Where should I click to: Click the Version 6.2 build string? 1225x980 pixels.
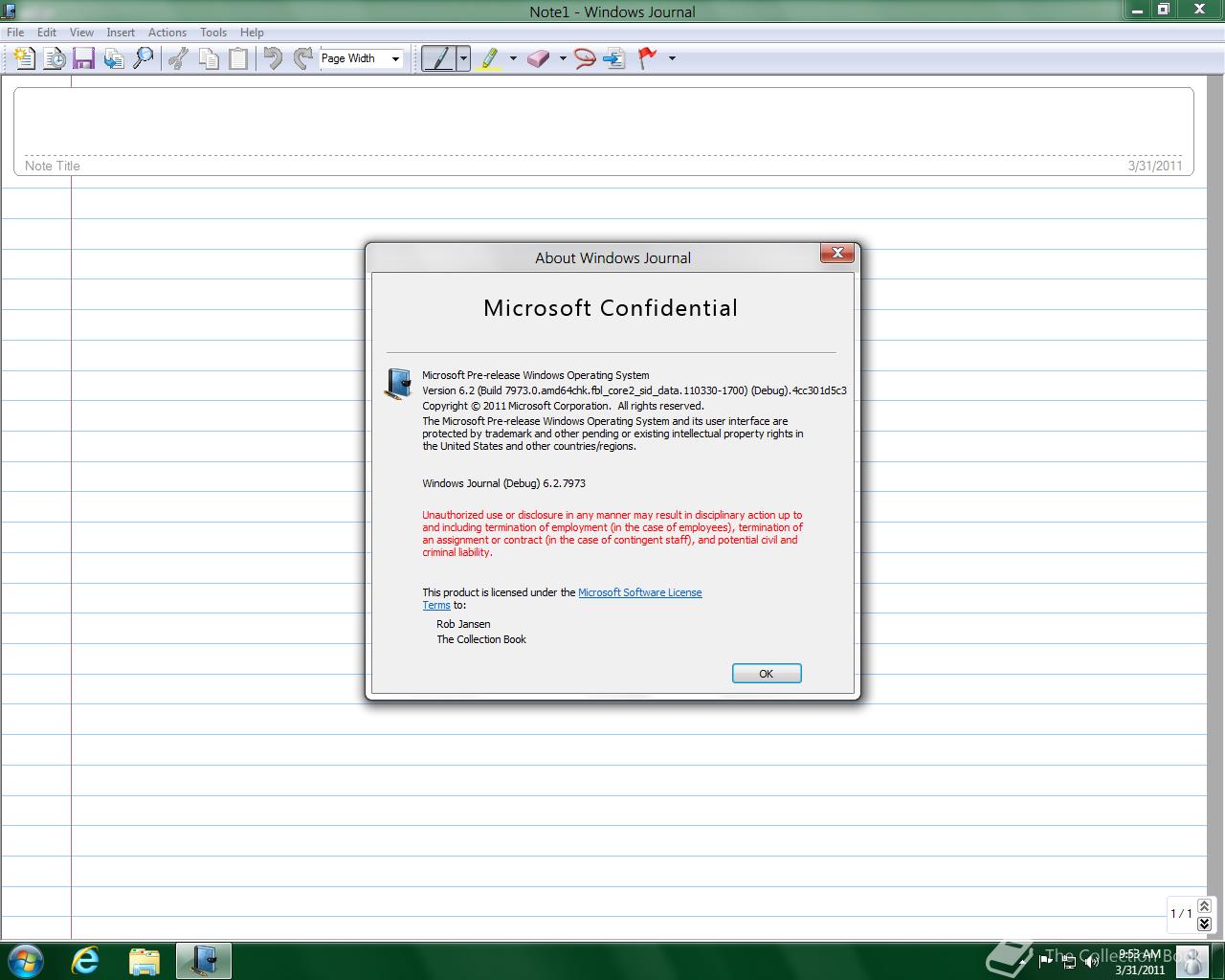click(x=635, y=390)
